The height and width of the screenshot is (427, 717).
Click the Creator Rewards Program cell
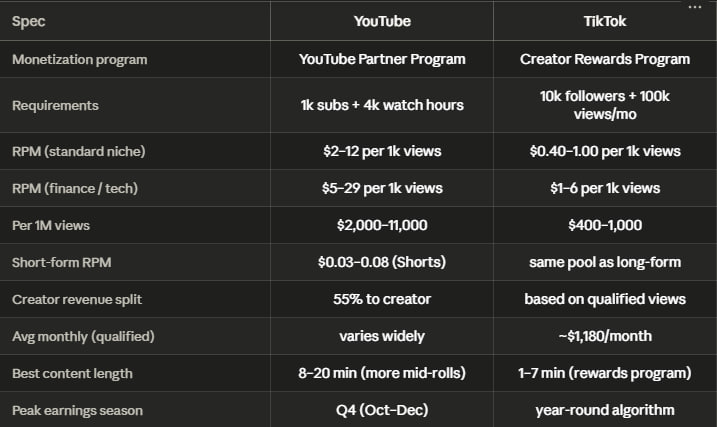click(x=605, y=59)
